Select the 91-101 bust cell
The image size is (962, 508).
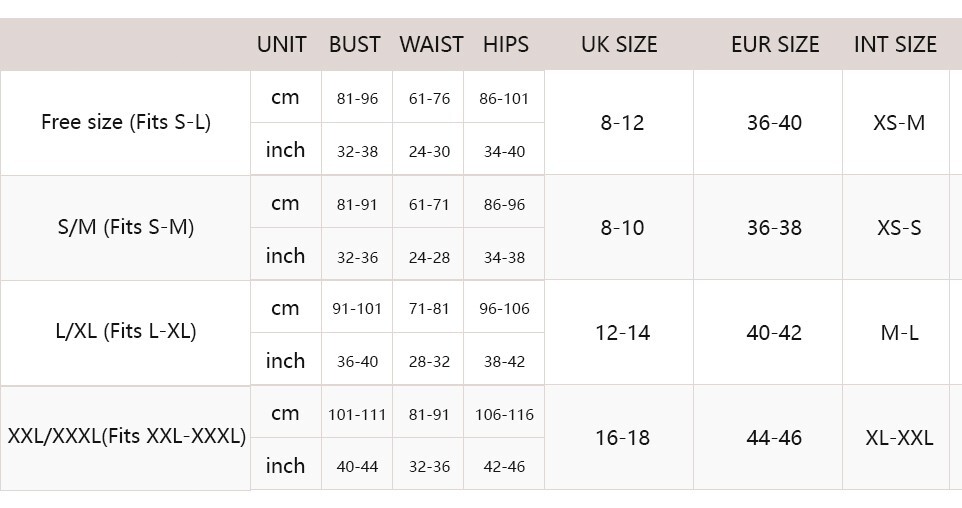[357, 309]
